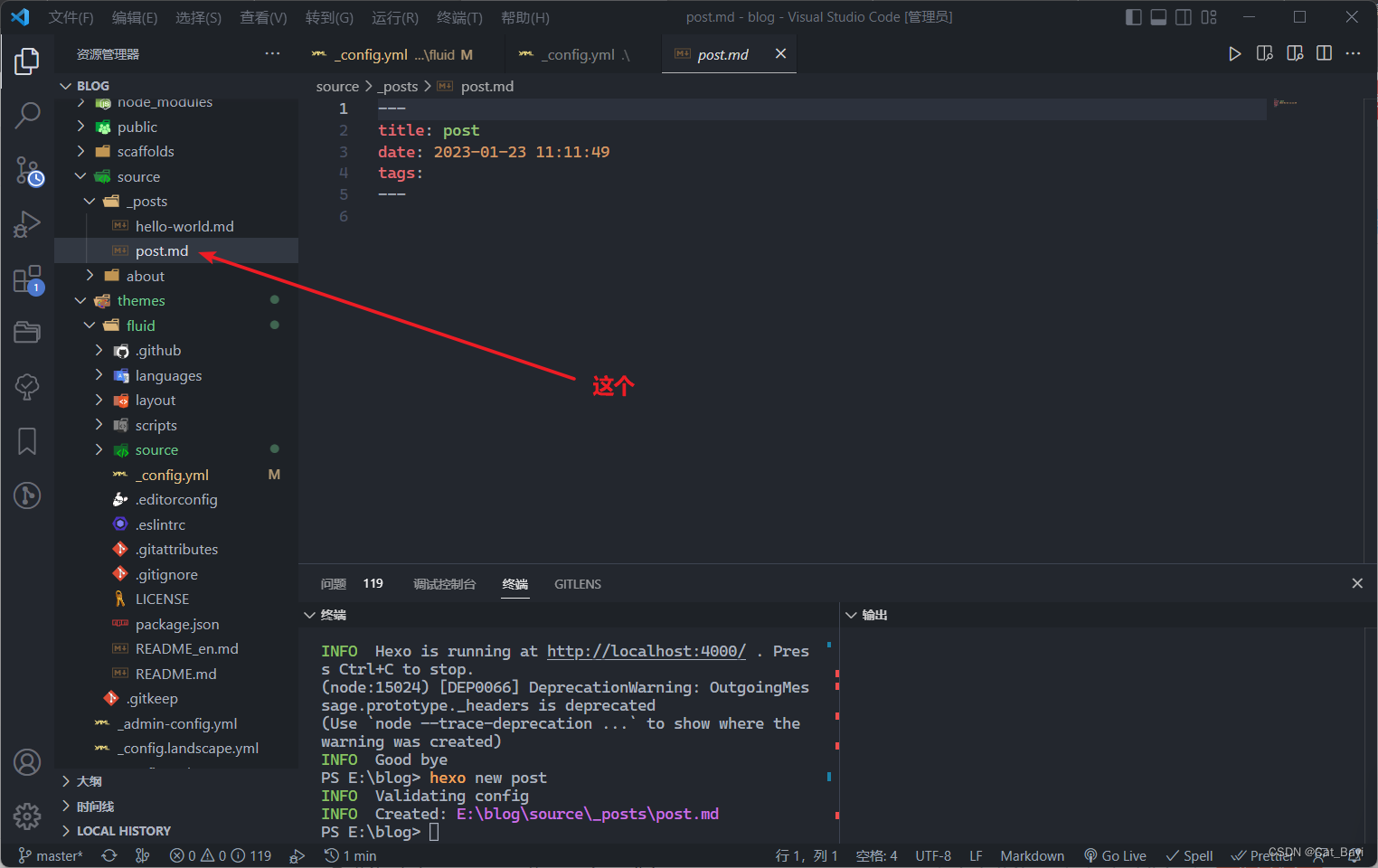Open the Terminal menu (终端)
The image size is (1378, 868).
click(x=459, y=17)
